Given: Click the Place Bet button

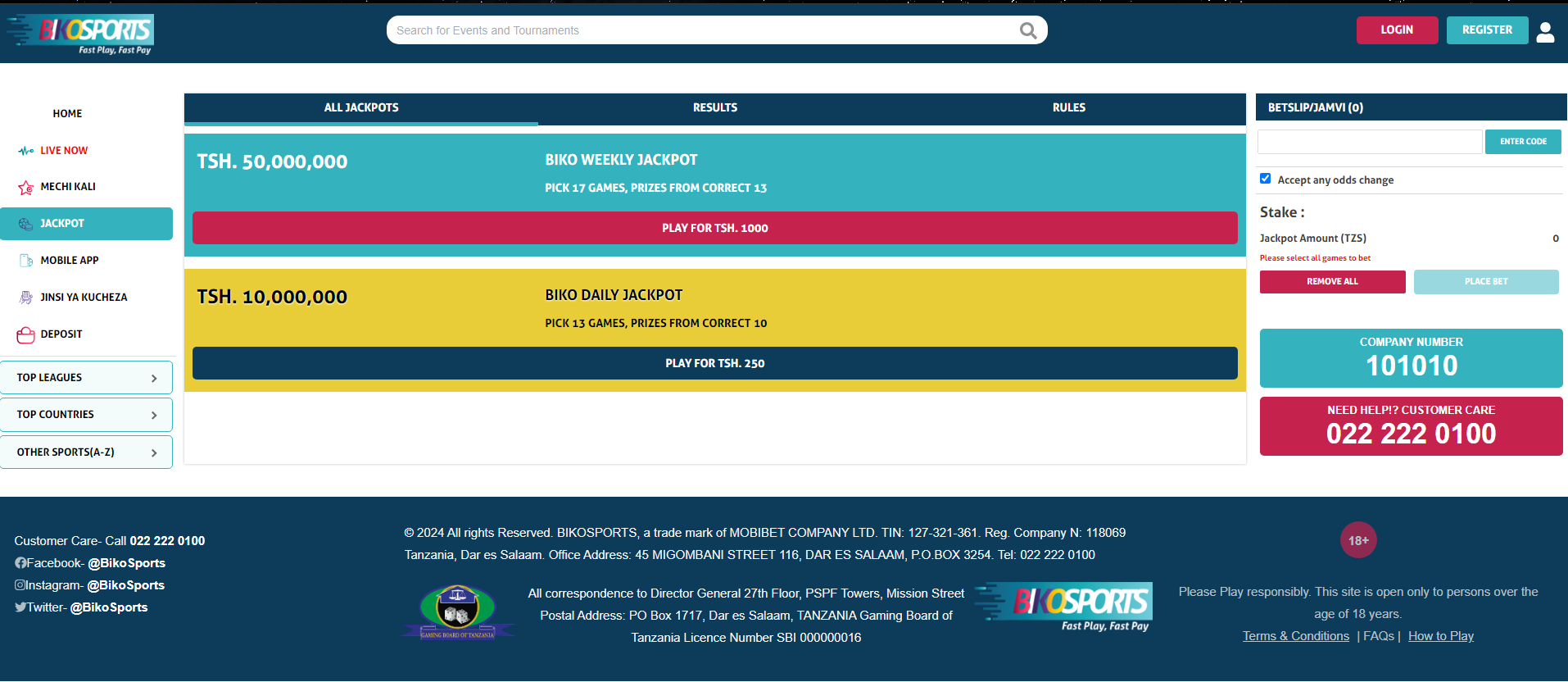Looking at the screenshot, I should tap(1486, 282).
